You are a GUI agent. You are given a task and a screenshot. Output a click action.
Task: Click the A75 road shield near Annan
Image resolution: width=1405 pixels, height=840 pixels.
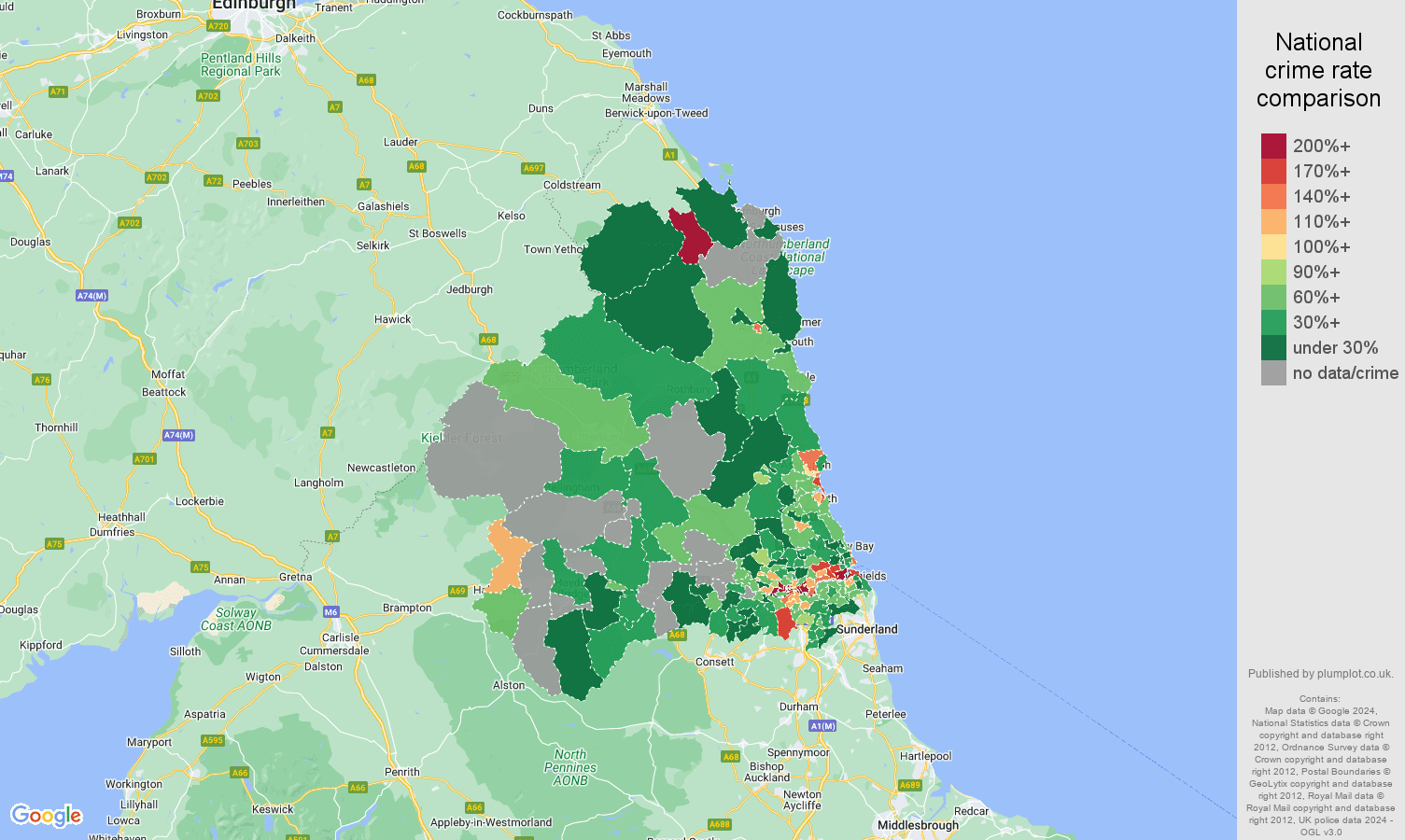(x=201, y=567)
